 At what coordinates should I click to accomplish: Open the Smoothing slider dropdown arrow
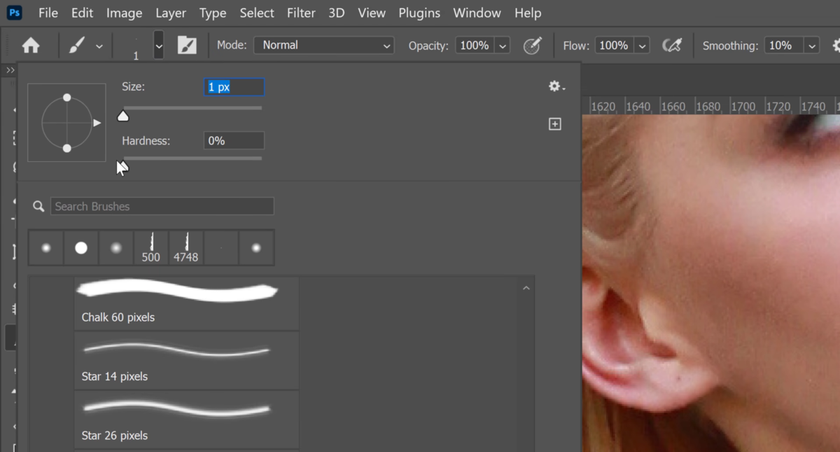812,46
